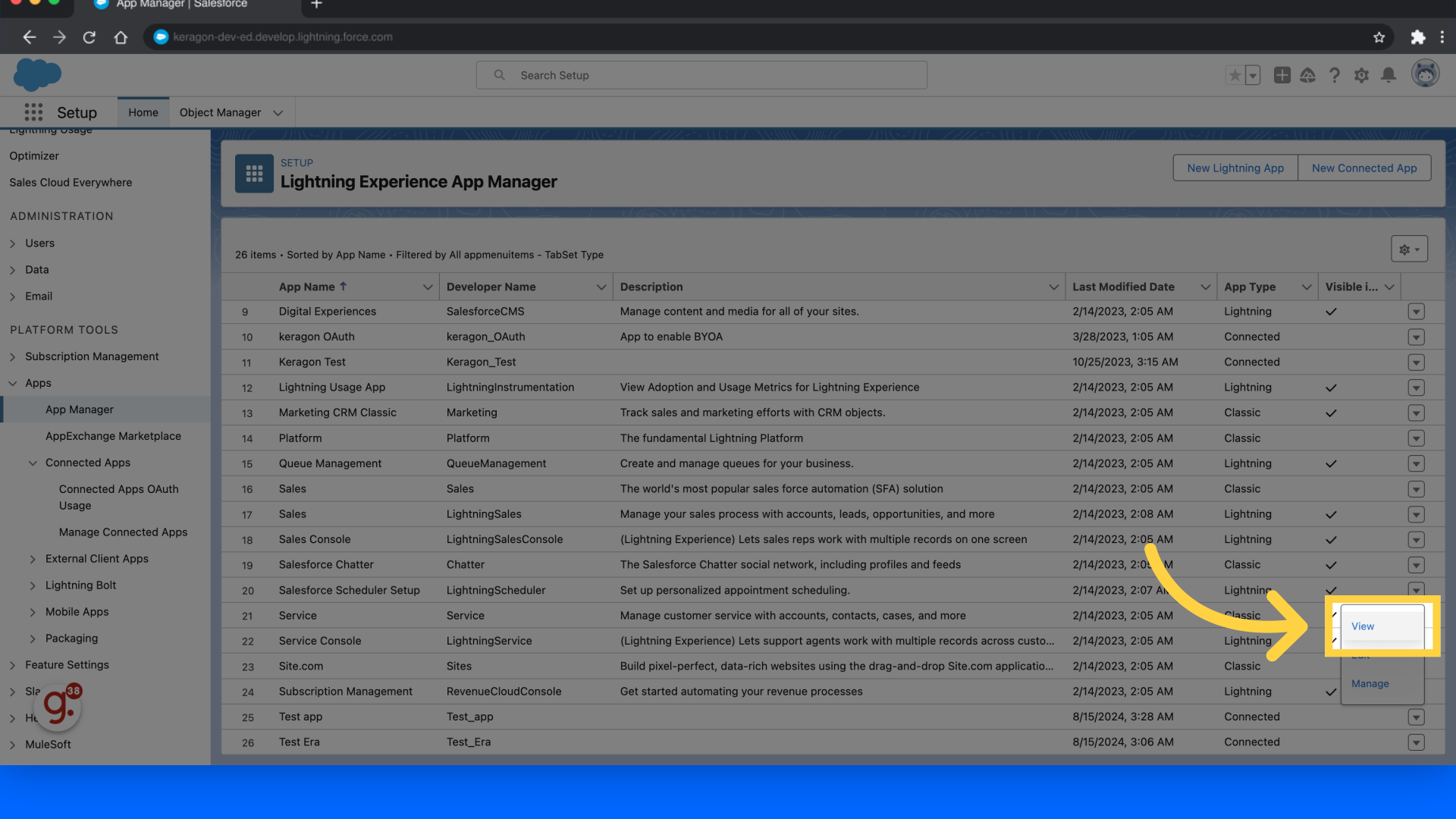Open row actions for Lightning Usage App

pos(1416,388)
